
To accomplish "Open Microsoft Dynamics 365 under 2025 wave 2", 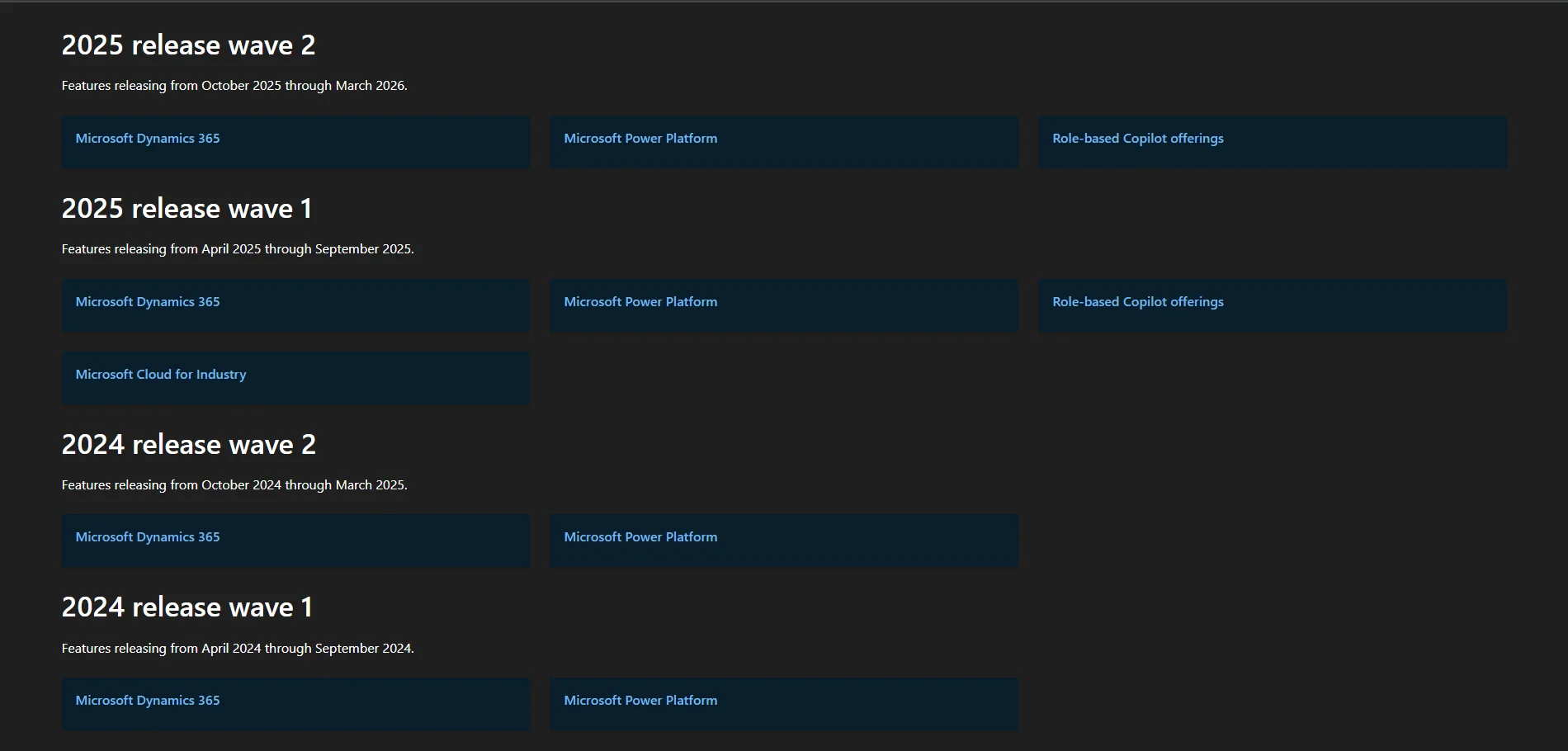I will pos(148,139).
